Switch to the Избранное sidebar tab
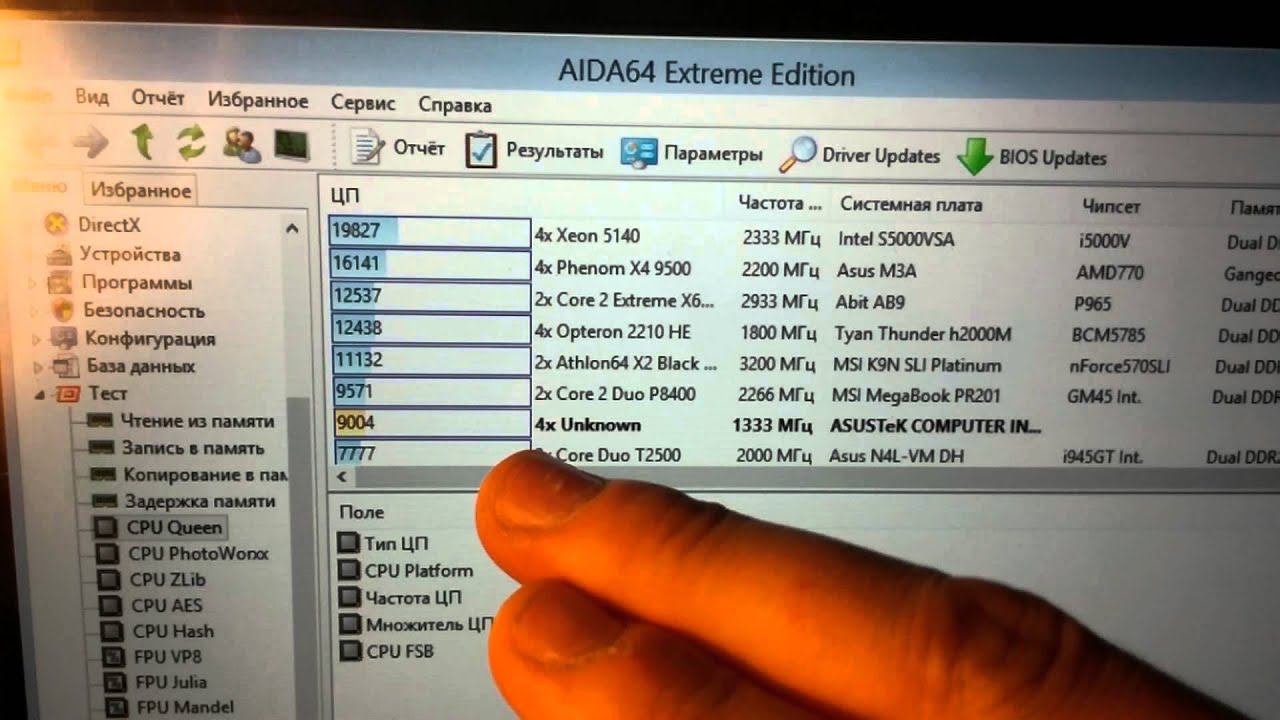This screenshot has height=720, width=1280. 140,190
